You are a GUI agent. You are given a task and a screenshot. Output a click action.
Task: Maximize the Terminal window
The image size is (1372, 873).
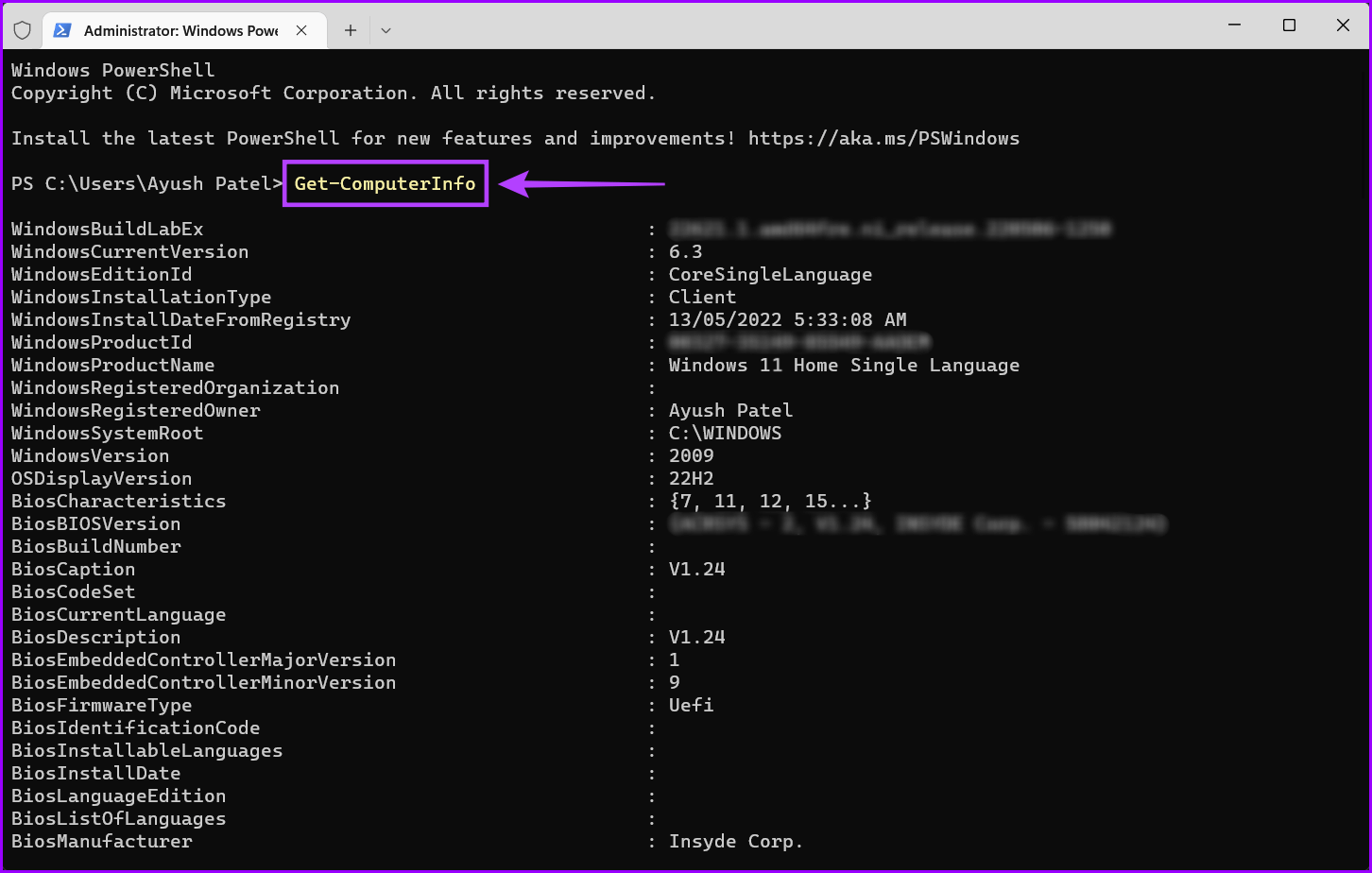point(1289,26)
